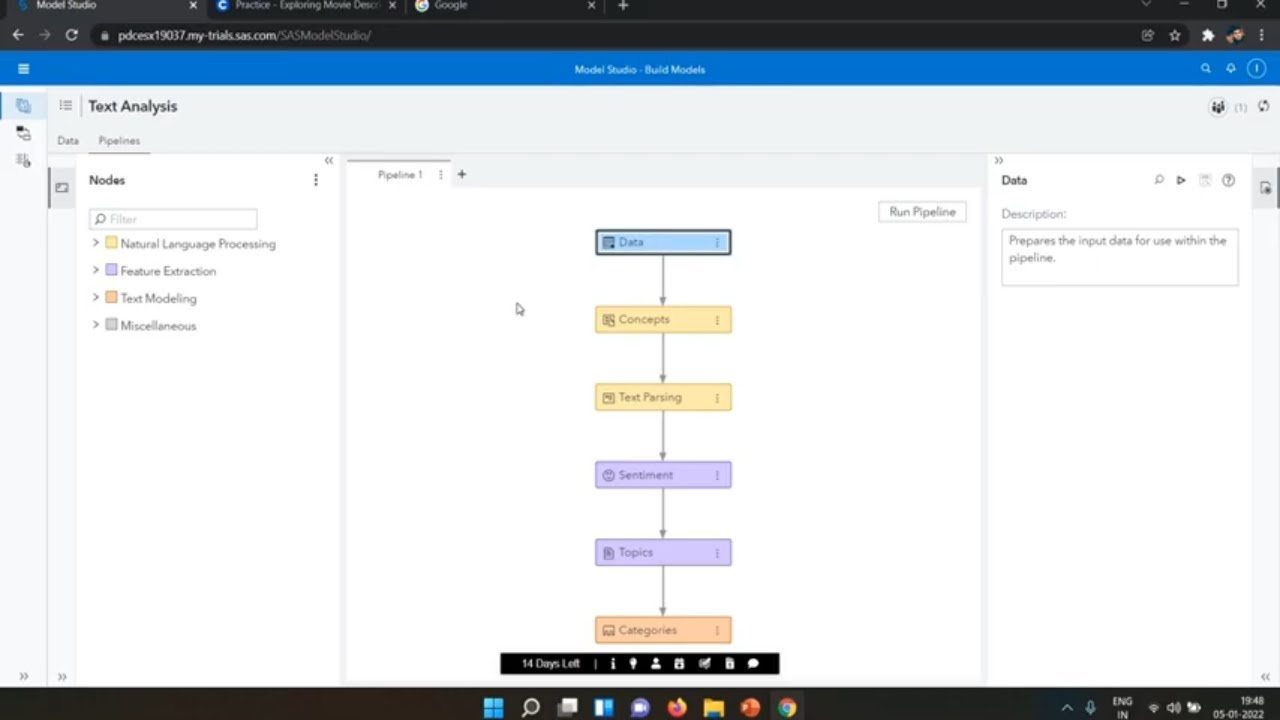1280x720 pixels.
Task: Open help icon in Data panel
Action: tap(1228, 180)
